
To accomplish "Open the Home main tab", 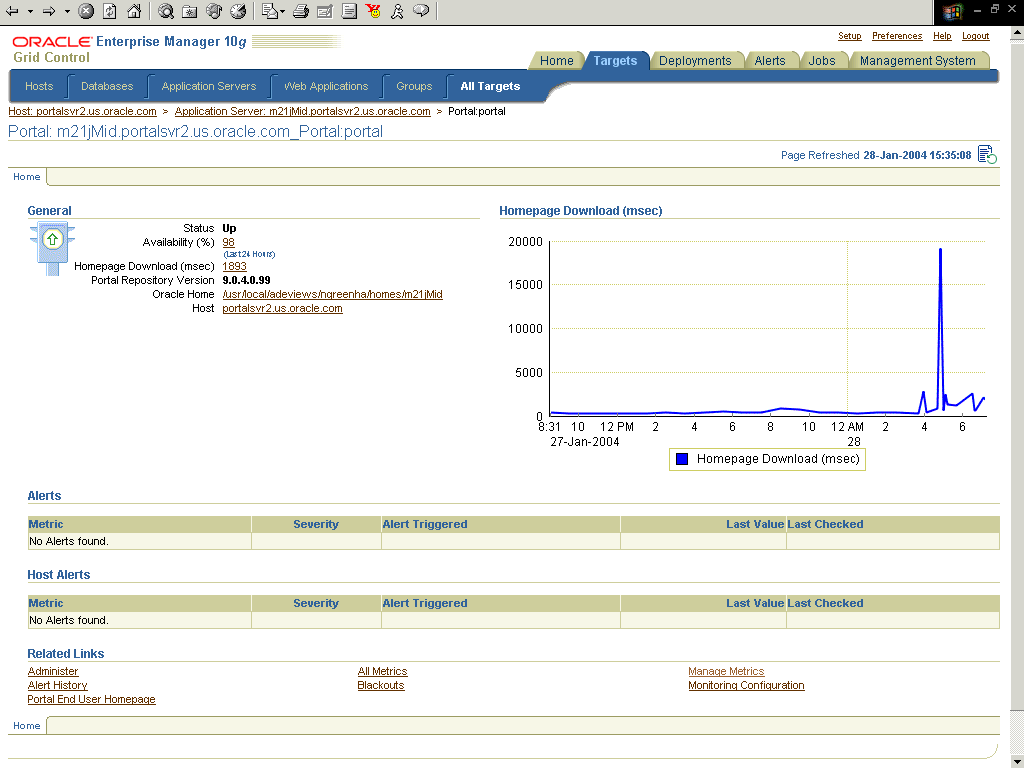I will point(556,61).
